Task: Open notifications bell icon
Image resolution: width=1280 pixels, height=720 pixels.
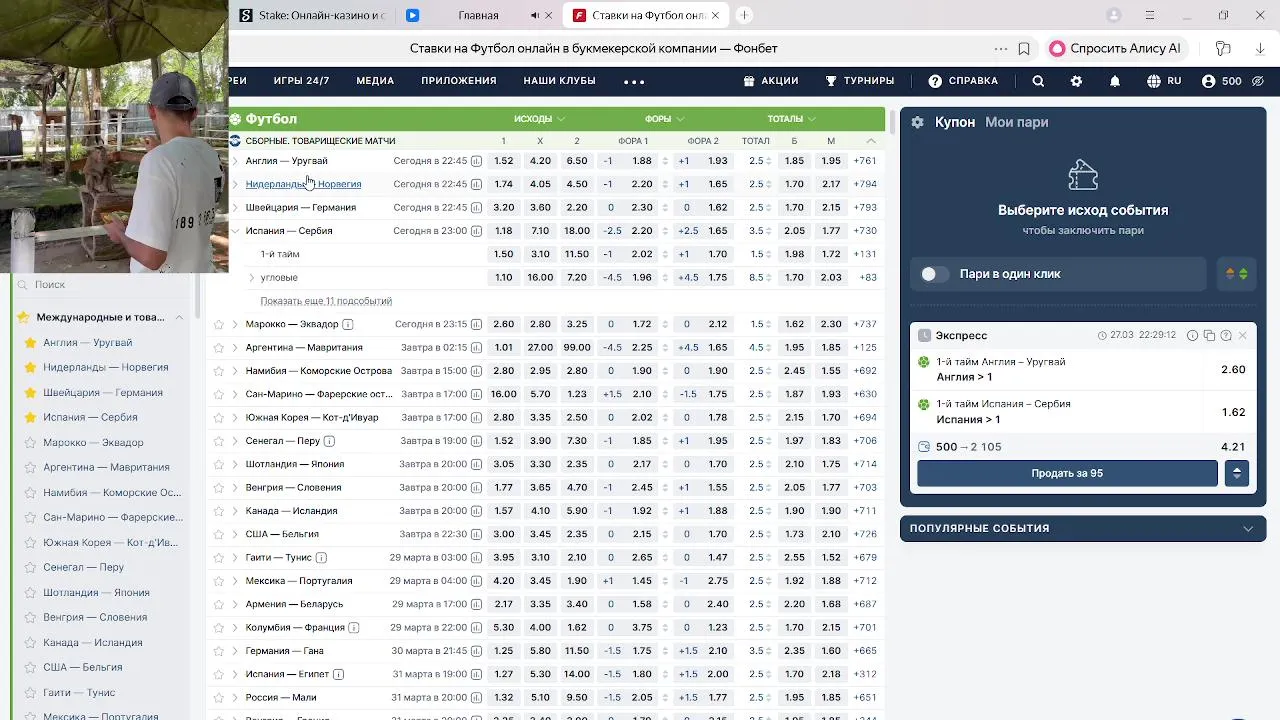Action: click(1115, 81)
